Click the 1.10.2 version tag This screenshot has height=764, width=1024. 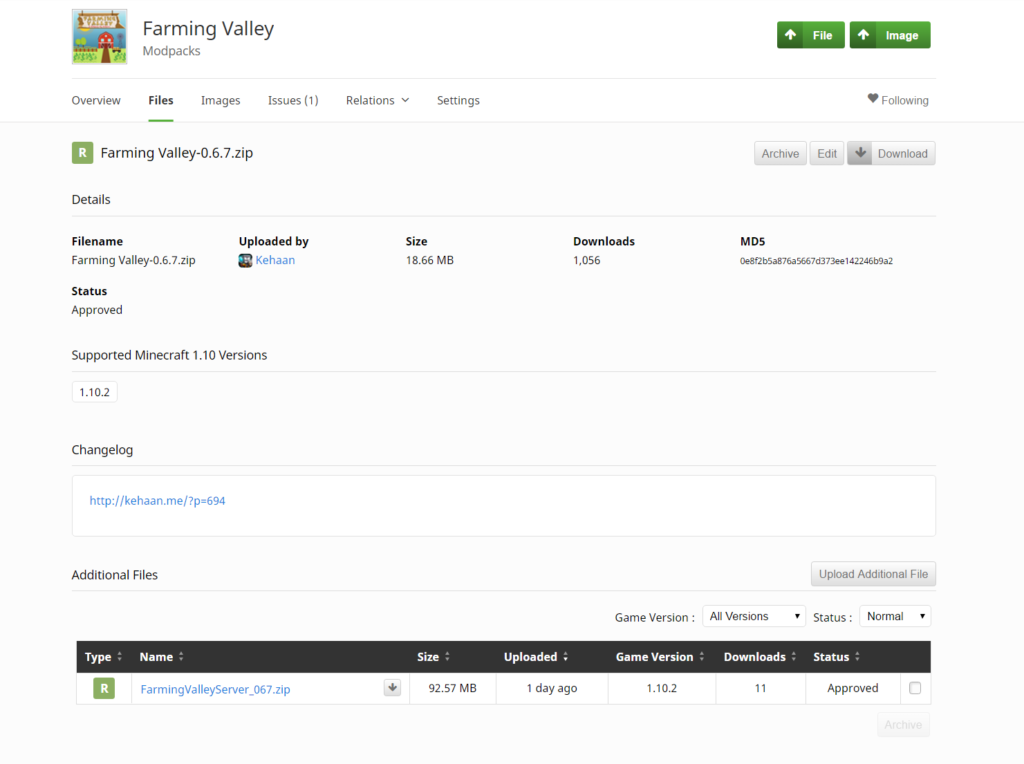point(95,392)
